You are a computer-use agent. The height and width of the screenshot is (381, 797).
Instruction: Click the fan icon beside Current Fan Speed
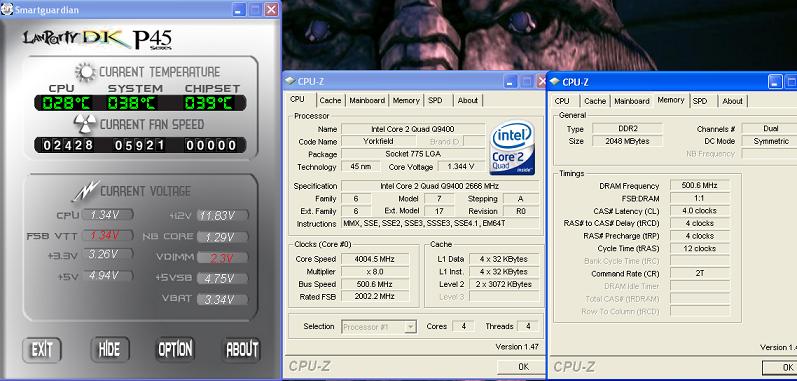tap(84, 124)
